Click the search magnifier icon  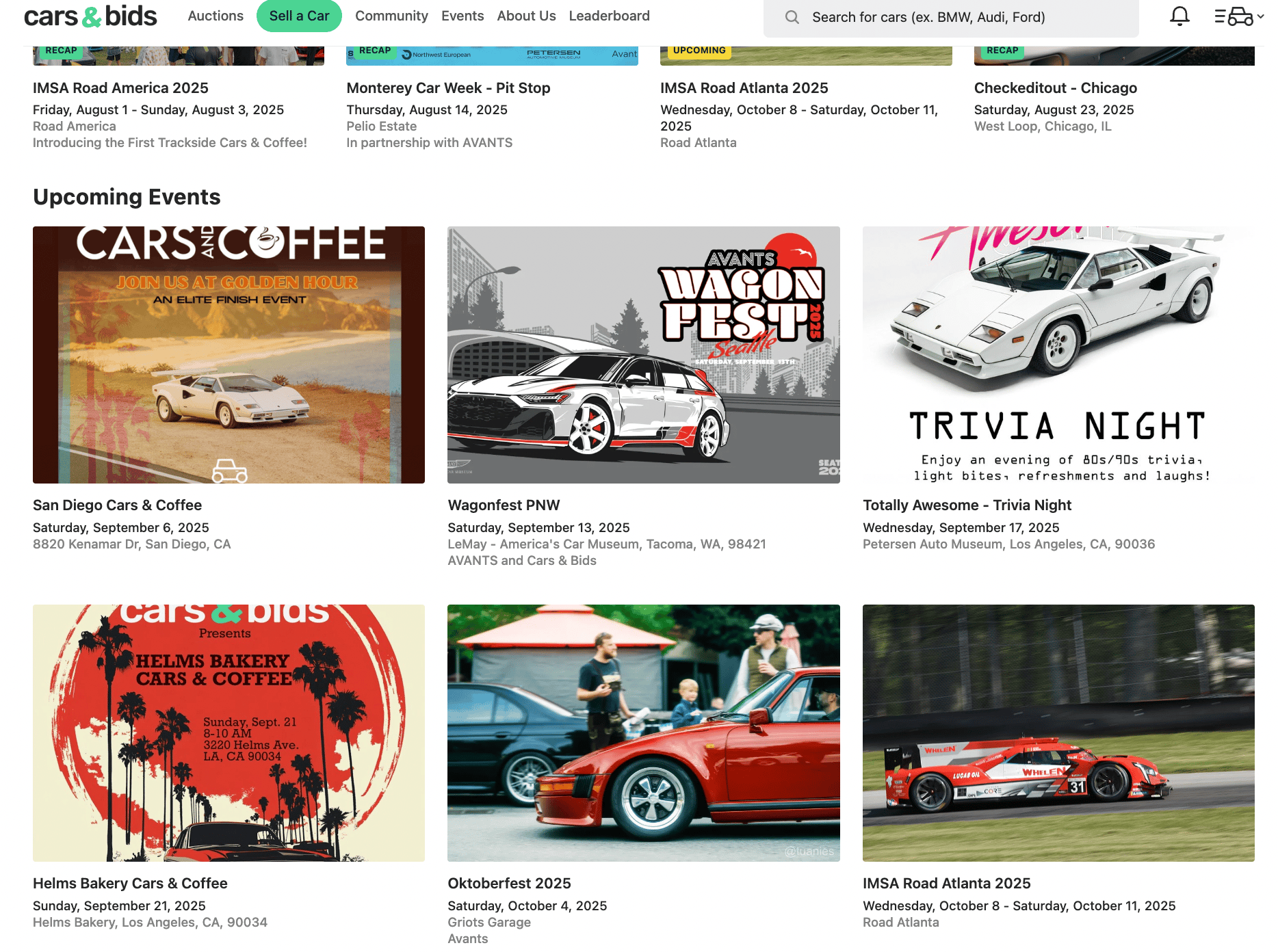point(792,17)
